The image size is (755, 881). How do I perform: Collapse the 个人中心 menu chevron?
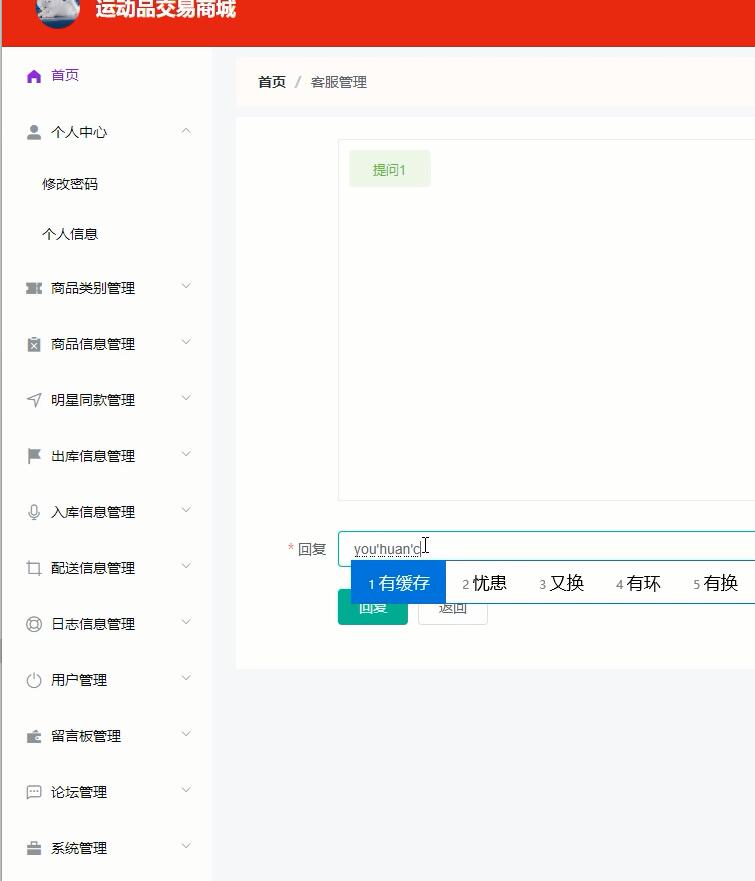(186, 131)
